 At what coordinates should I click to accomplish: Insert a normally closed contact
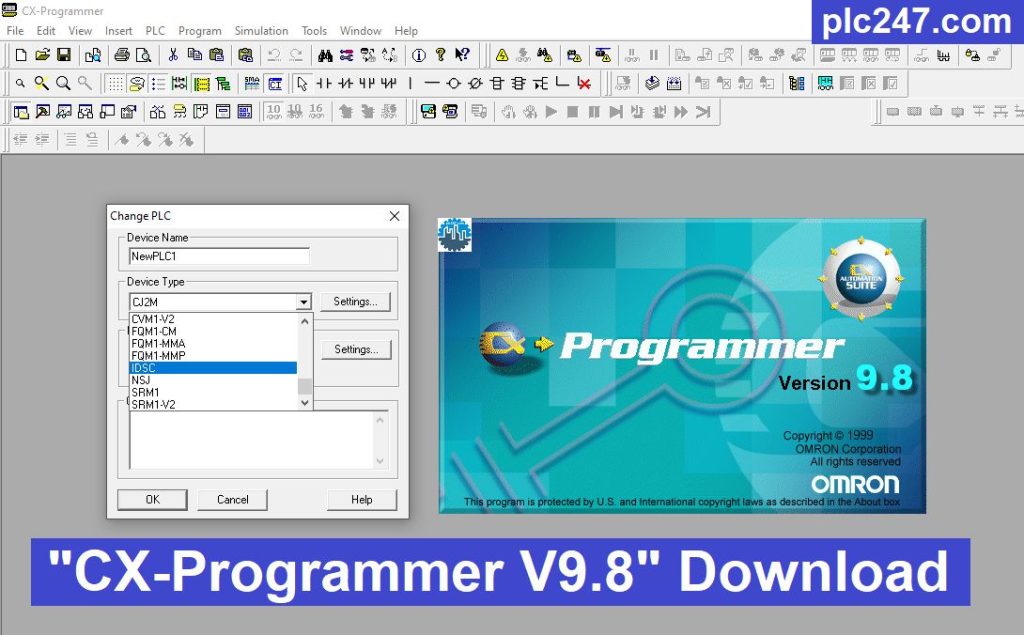pyautogui.click(x=345, y=83)
